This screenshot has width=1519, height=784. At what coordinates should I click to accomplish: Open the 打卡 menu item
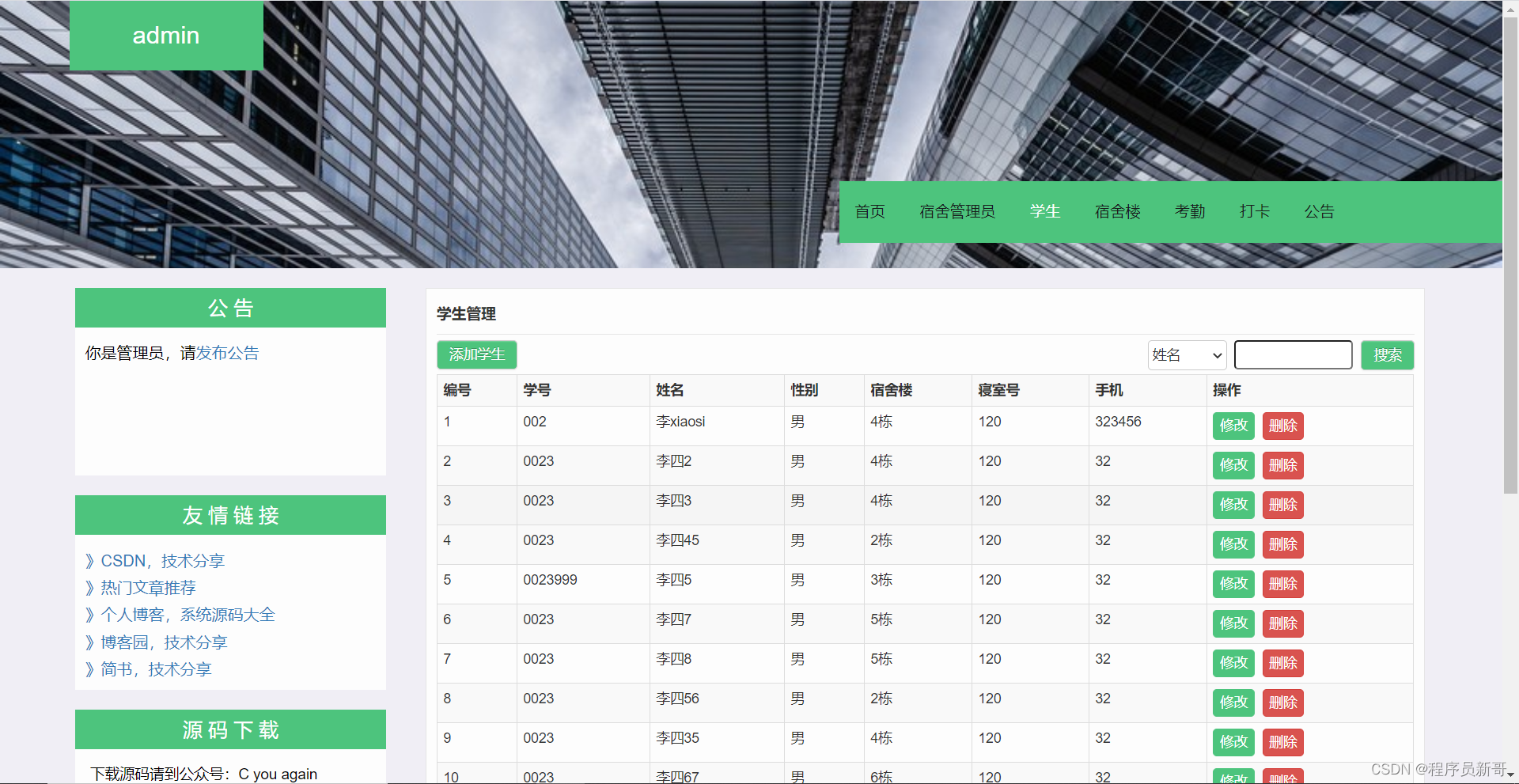coord(1255,211)
